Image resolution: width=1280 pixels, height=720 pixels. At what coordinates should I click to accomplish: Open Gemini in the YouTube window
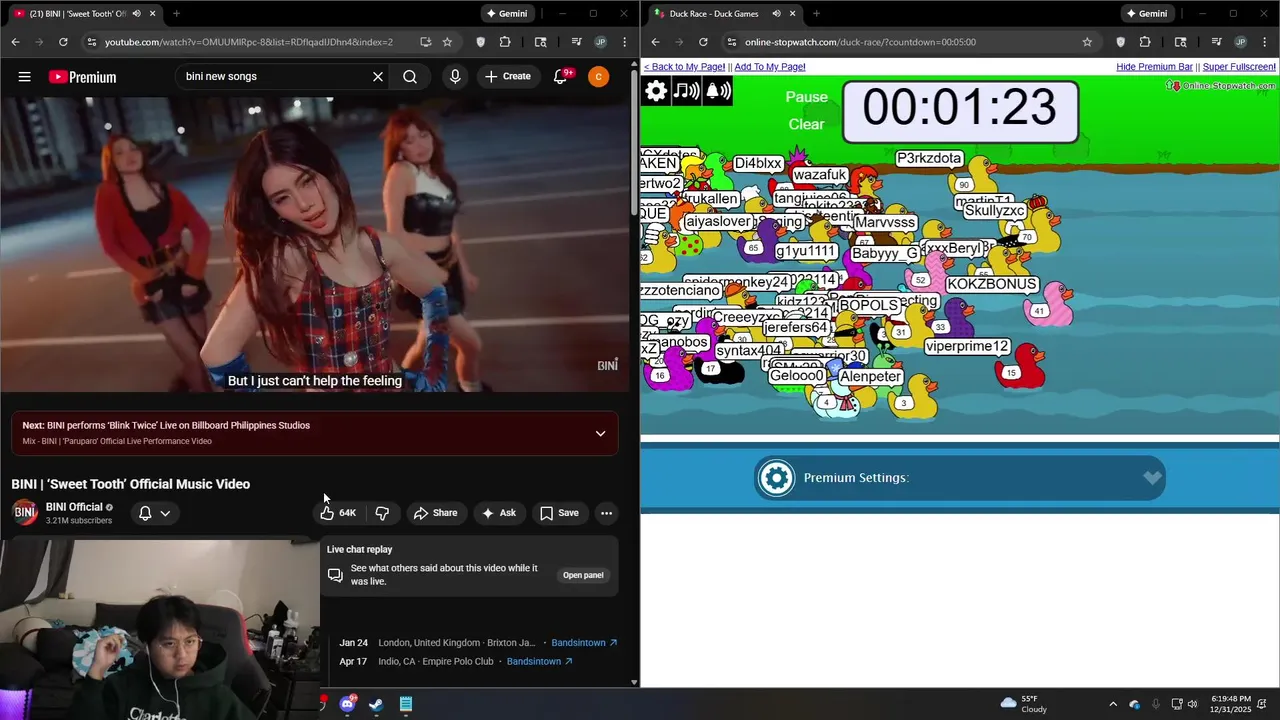point(506,14)
